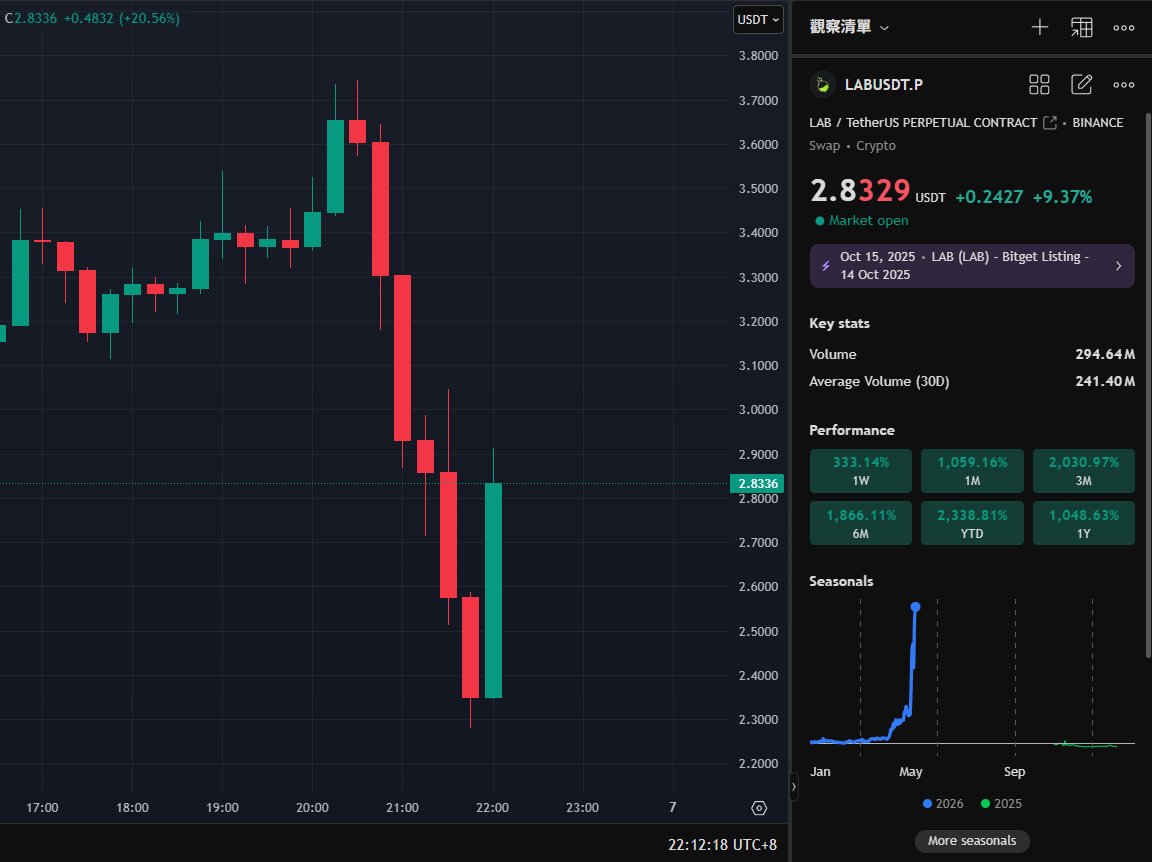The height and width of the screenshot is (862, 1152).
Task: Click the Key stats heading
Action: click(839, 323)
